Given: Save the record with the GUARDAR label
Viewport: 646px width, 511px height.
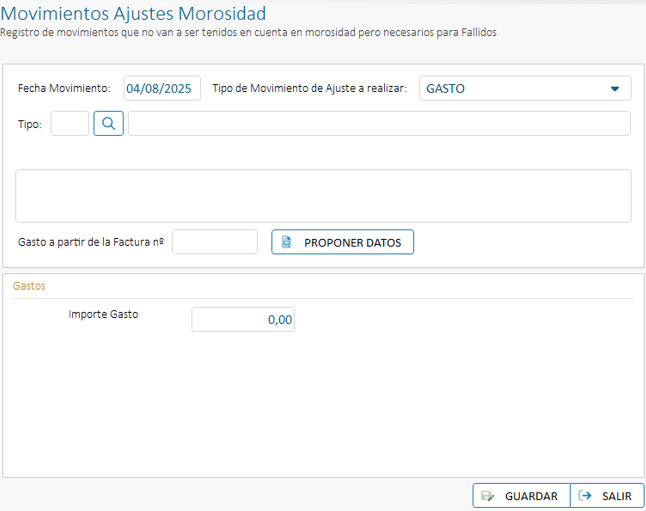Looking at the screenshot, I should click(531, 496).
